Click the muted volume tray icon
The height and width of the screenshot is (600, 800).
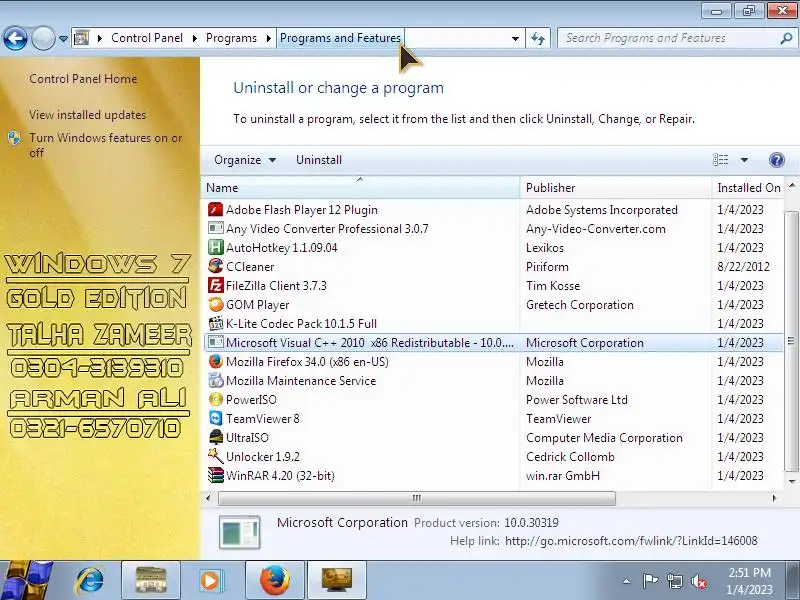[x=698, y=581]
